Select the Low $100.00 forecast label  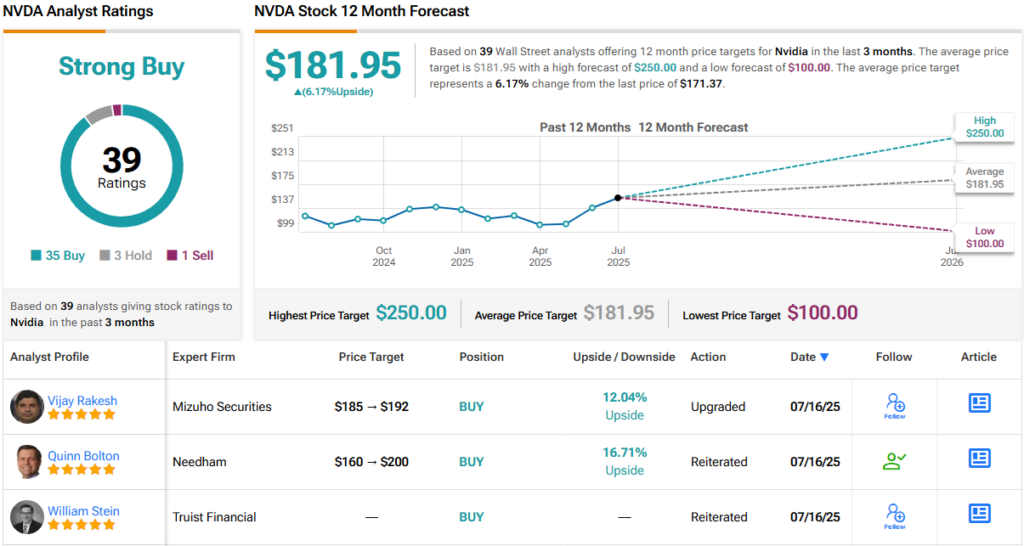[x=984, y=237]
